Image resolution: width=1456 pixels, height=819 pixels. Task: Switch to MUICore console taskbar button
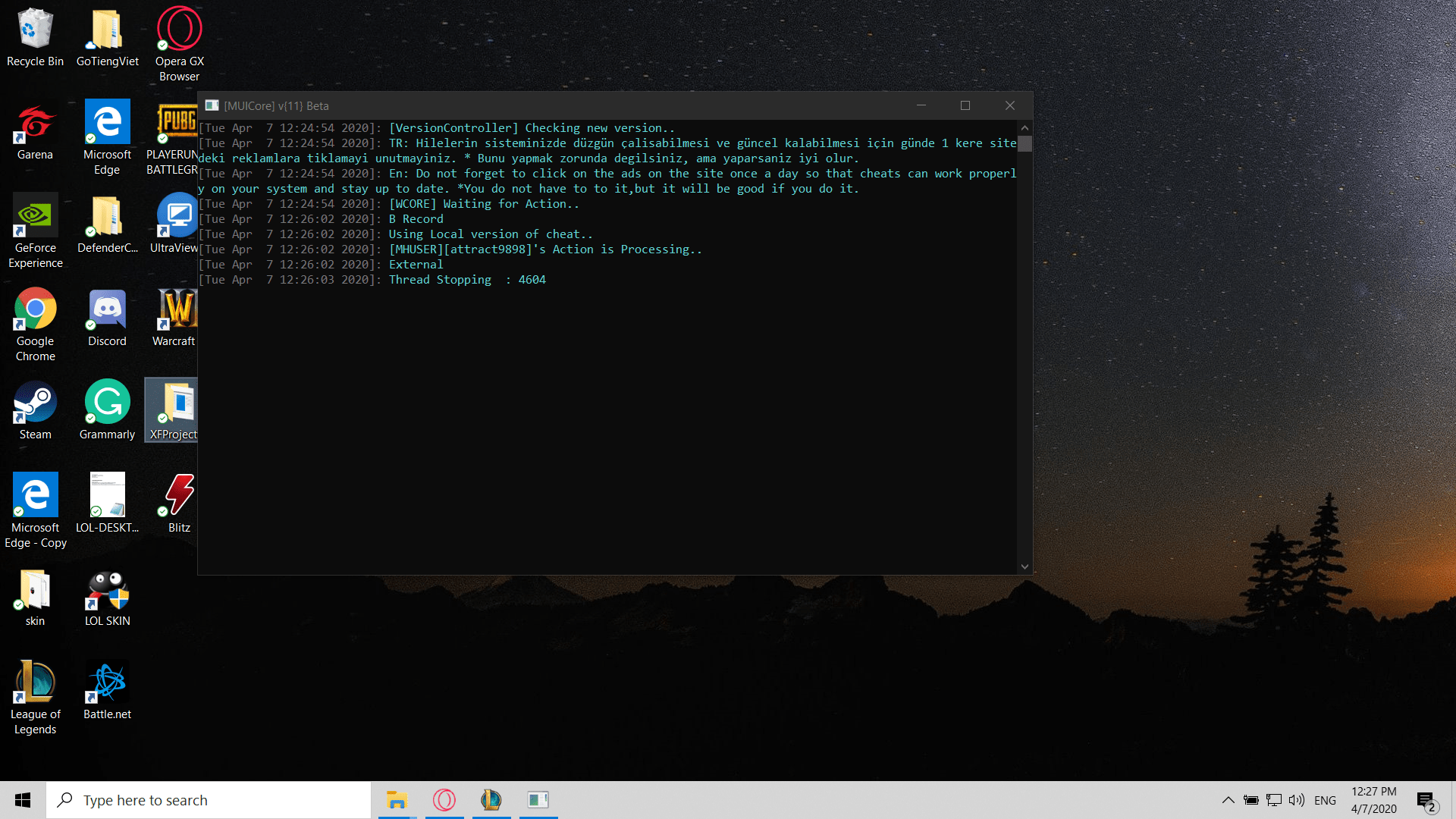pyautogui.click(x=538, y=800)
